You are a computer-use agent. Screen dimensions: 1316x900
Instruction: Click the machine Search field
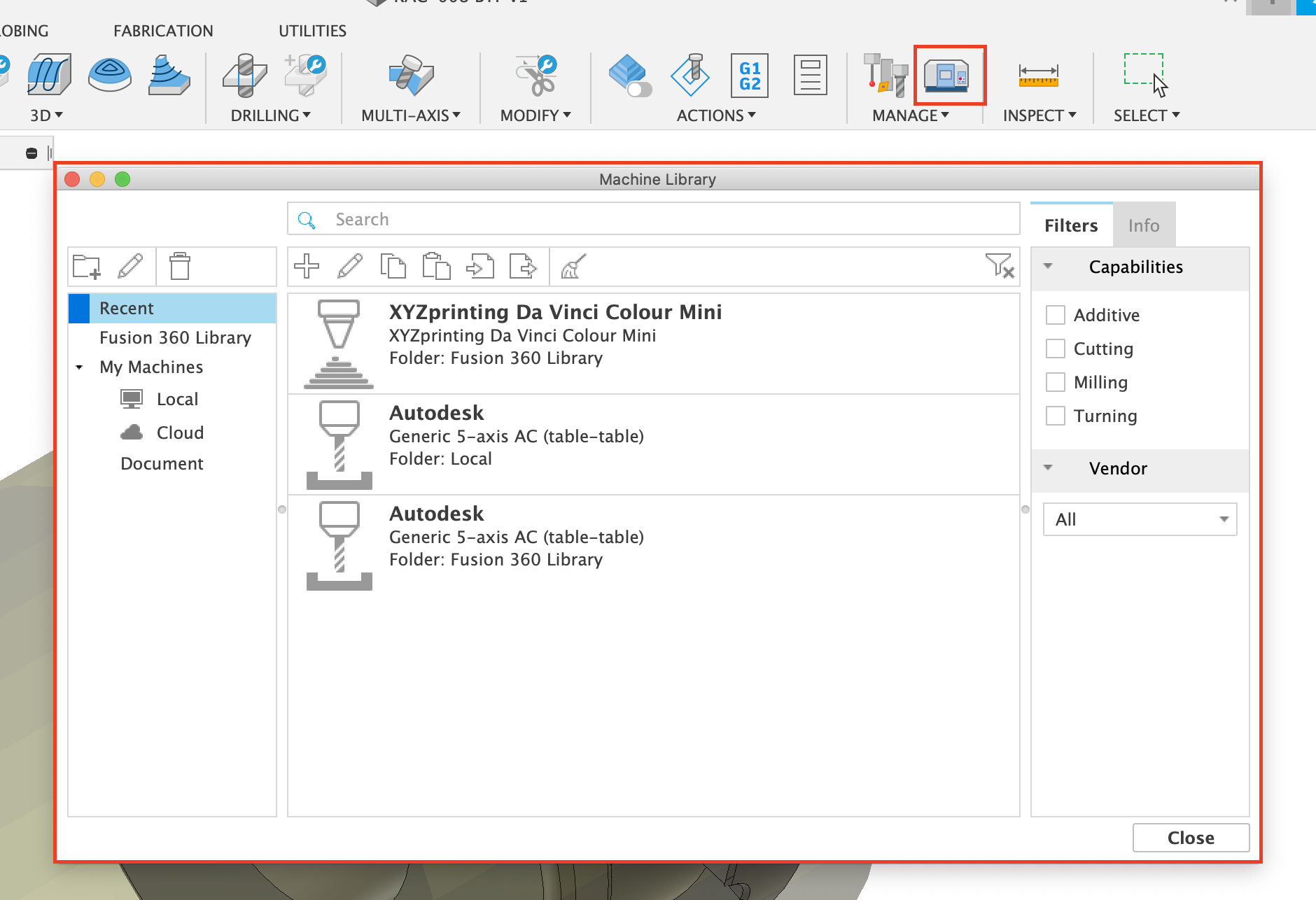coord(653,219)
